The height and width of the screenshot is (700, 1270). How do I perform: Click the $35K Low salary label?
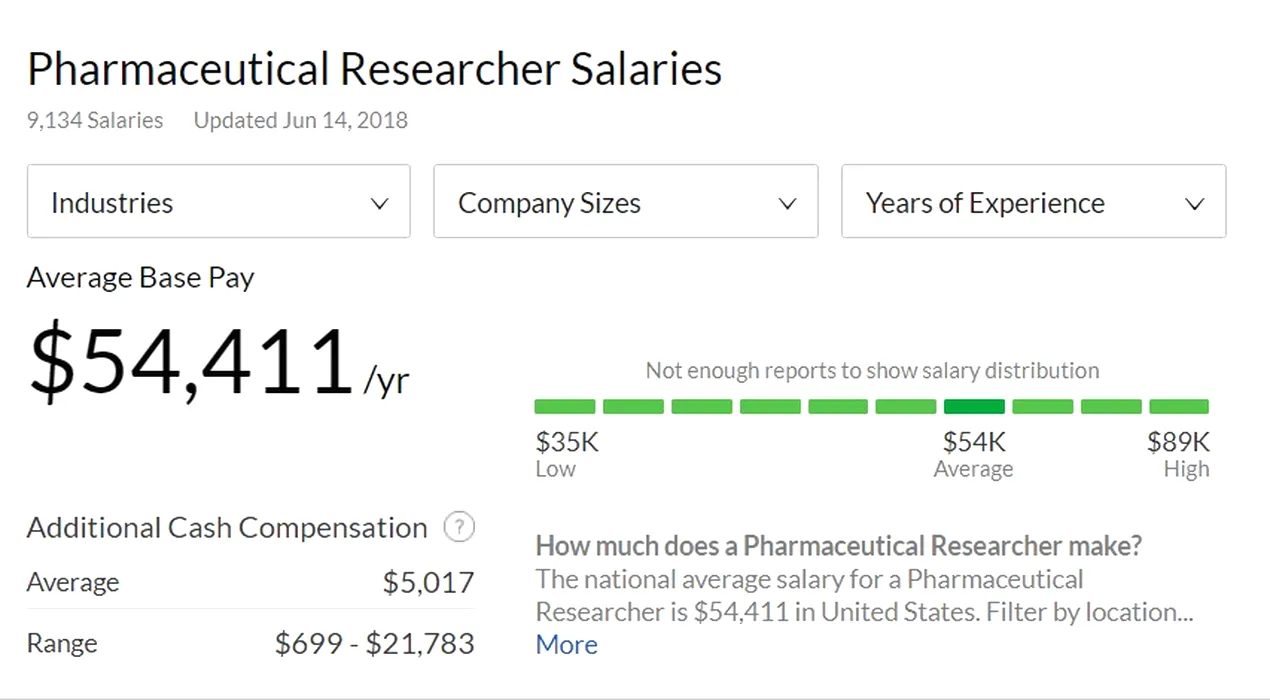click(x=567, y=442)
